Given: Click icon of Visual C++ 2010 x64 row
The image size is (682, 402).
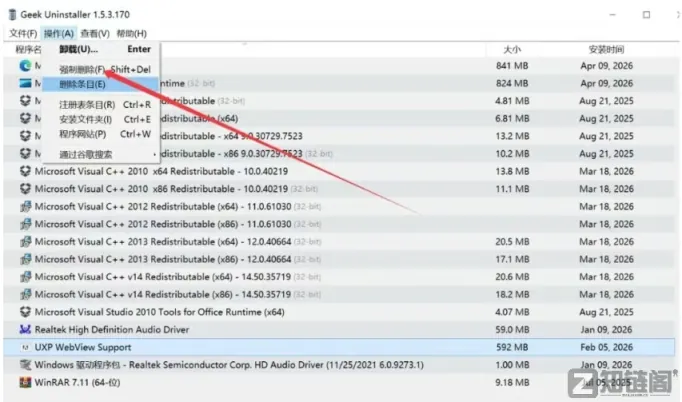Looking at the screenshot, I should tap(25, 171).
